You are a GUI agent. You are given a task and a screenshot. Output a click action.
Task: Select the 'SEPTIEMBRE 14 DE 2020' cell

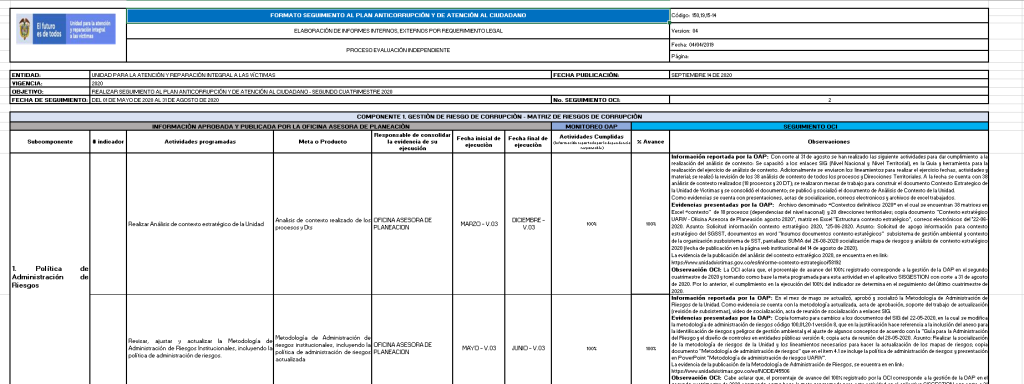829,75
